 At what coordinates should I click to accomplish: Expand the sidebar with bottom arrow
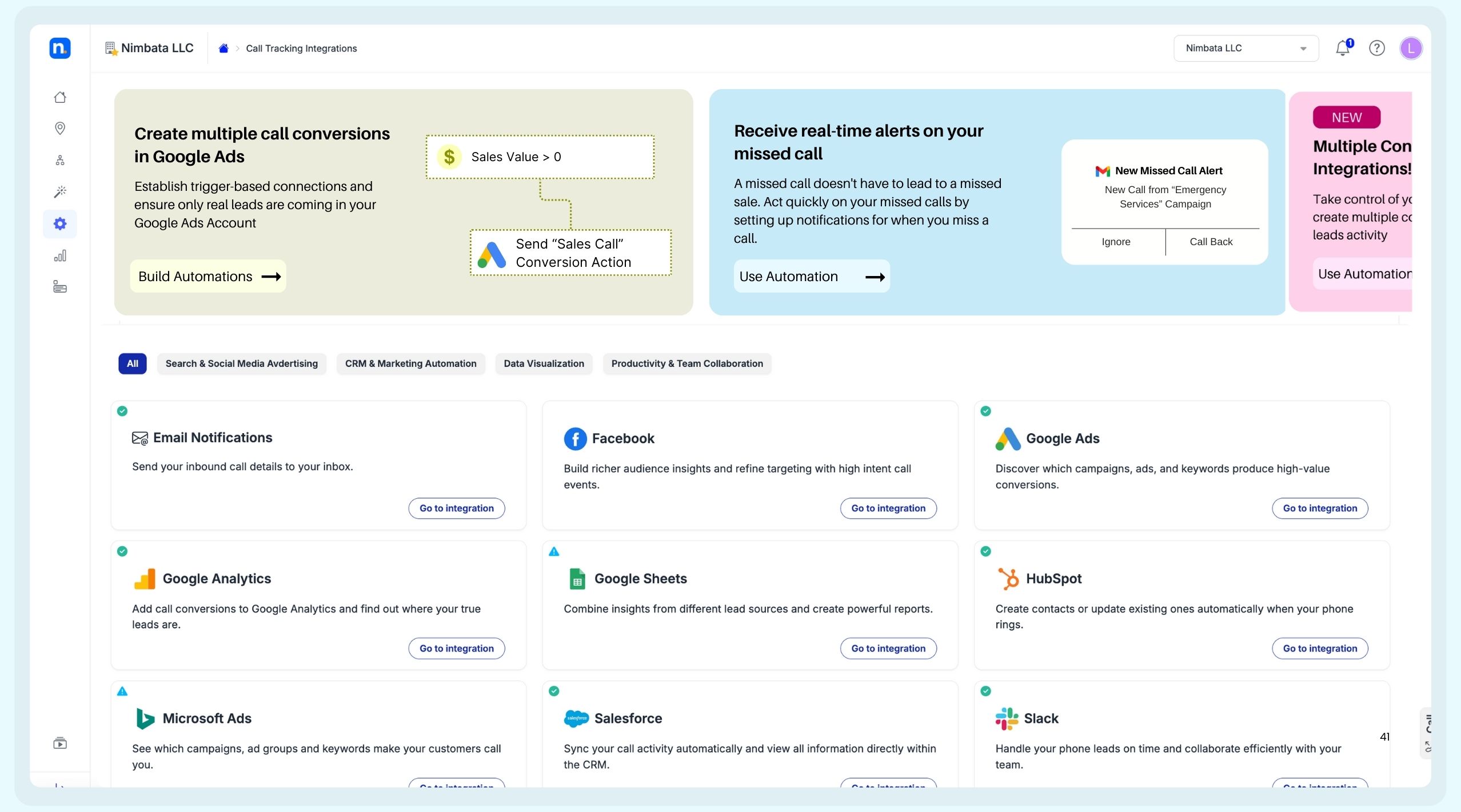(60, 785)
